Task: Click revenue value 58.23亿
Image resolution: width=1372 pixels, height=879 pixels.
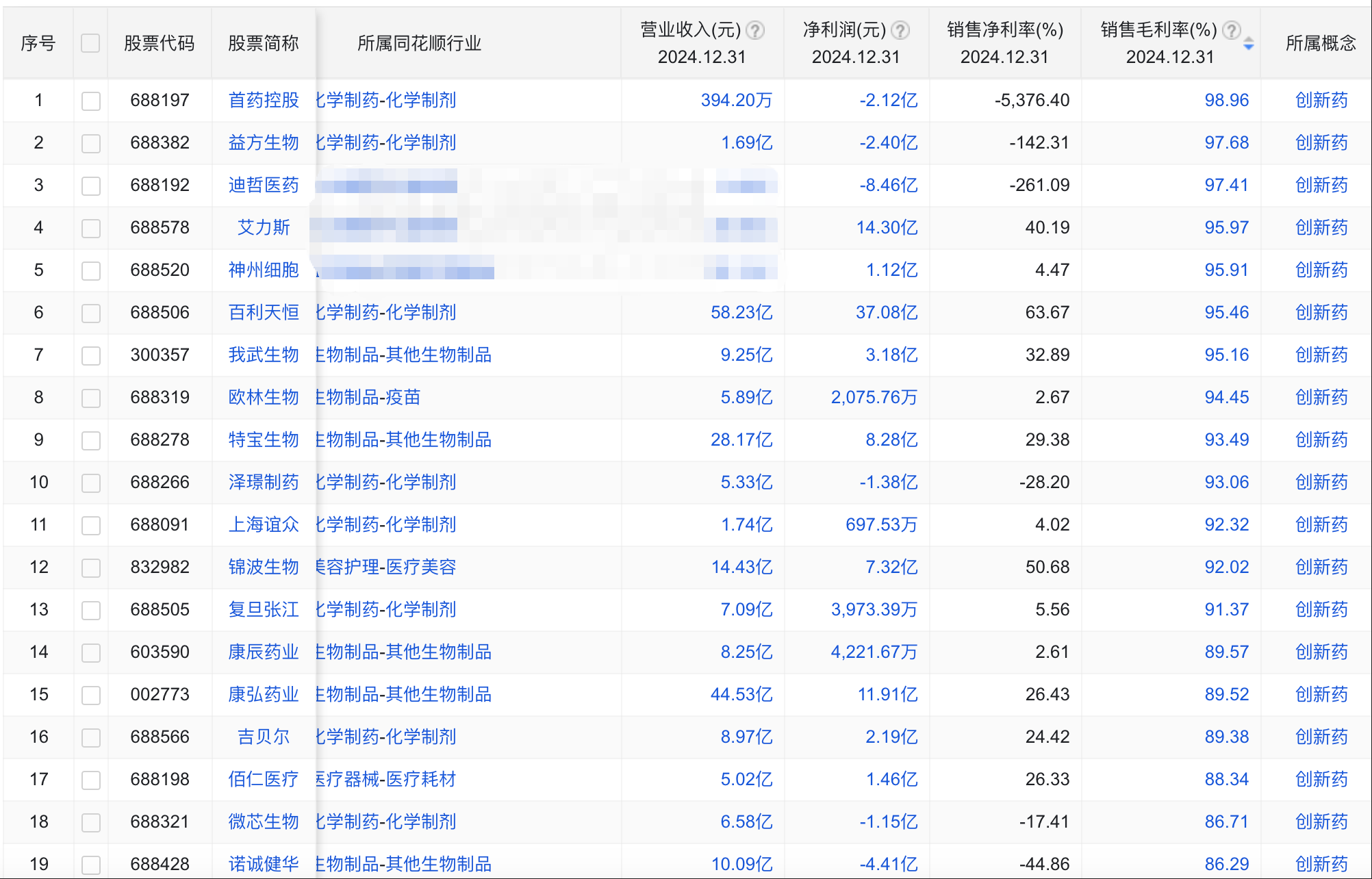Action: coord(741,312)
